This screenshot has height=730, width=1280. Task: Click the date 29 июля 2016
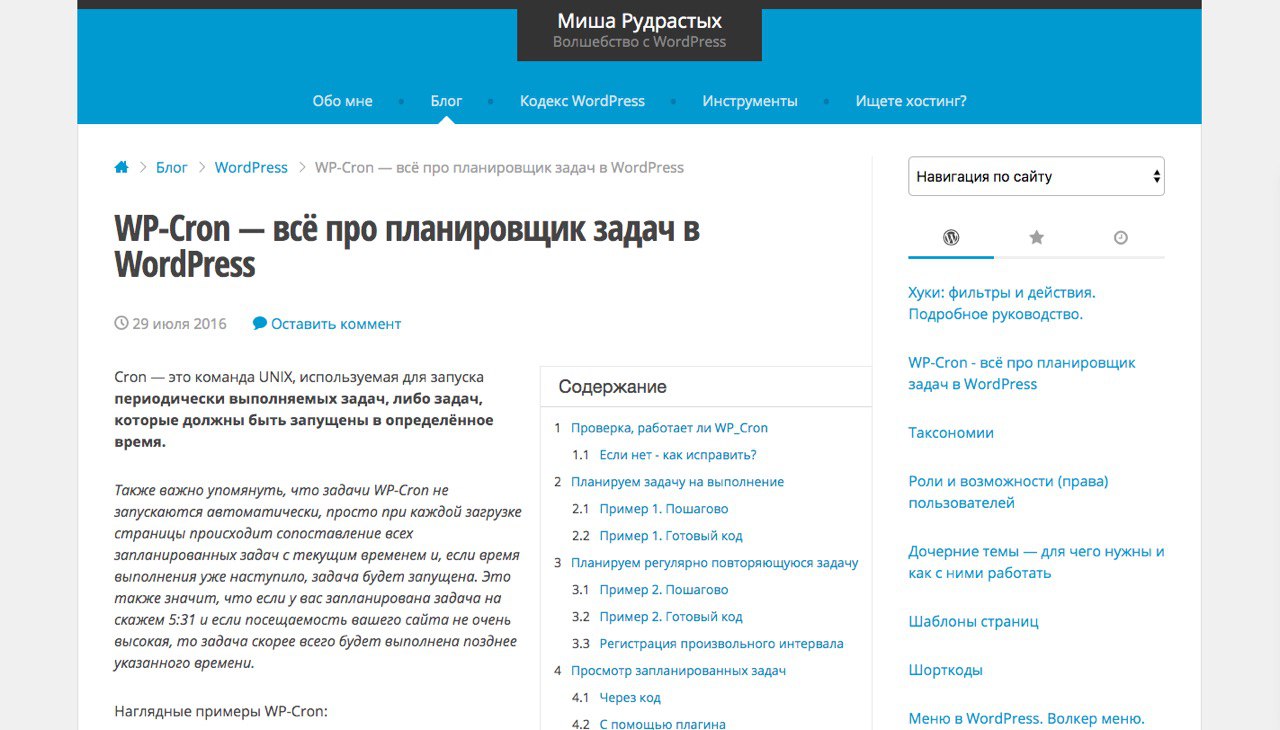(179, 324)
